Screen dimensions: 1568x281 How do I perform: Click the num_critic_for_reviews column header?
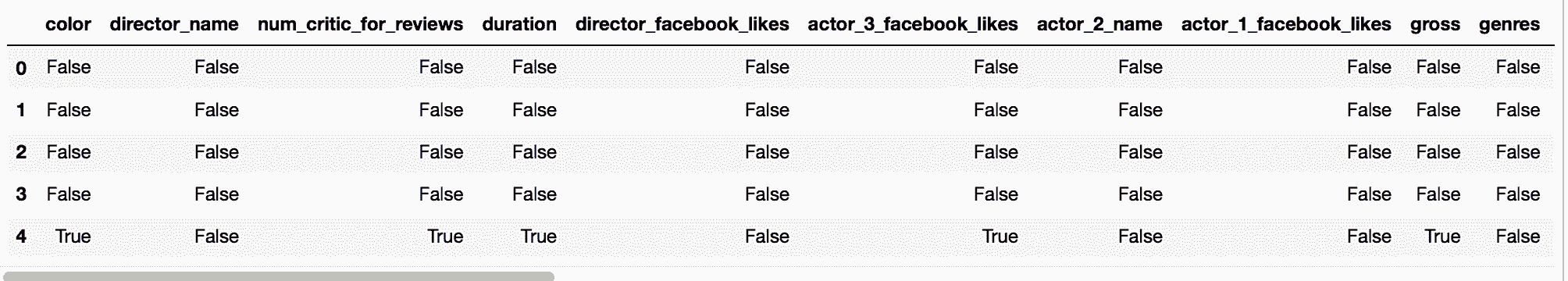point(360,24)
